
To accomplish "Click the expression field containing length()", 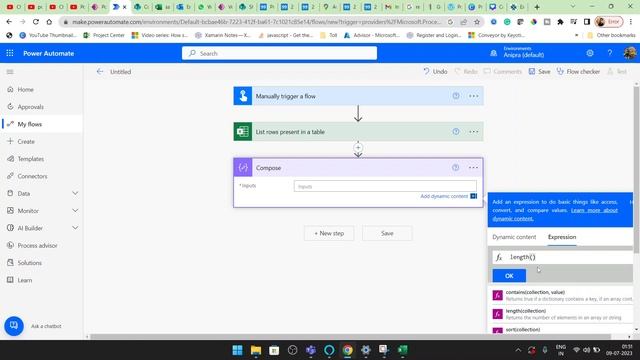I will [562, 257].
